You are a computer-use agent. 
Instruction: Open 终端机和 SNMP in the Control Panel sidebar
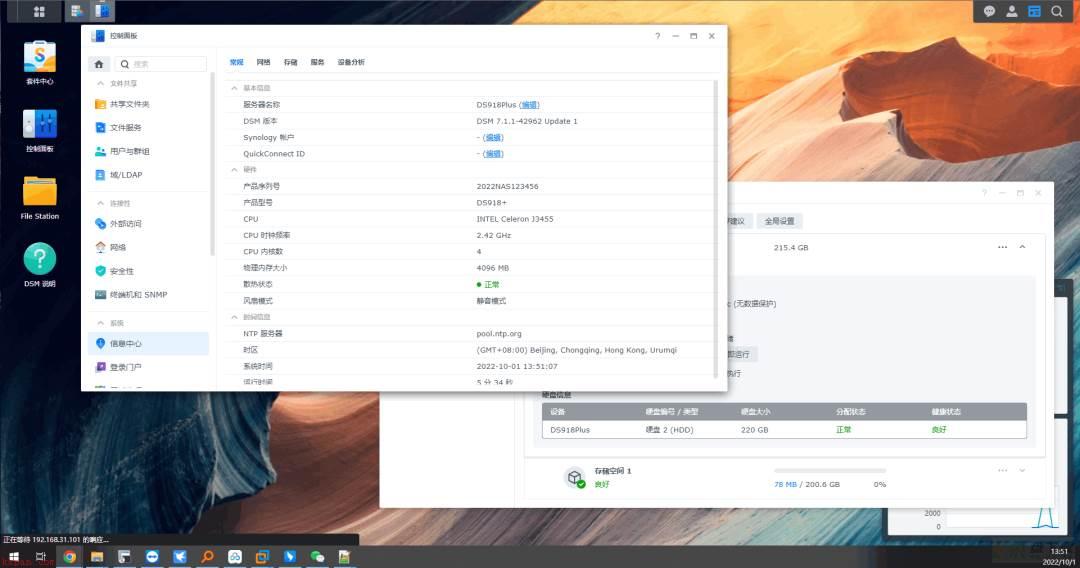coord(148,295)
